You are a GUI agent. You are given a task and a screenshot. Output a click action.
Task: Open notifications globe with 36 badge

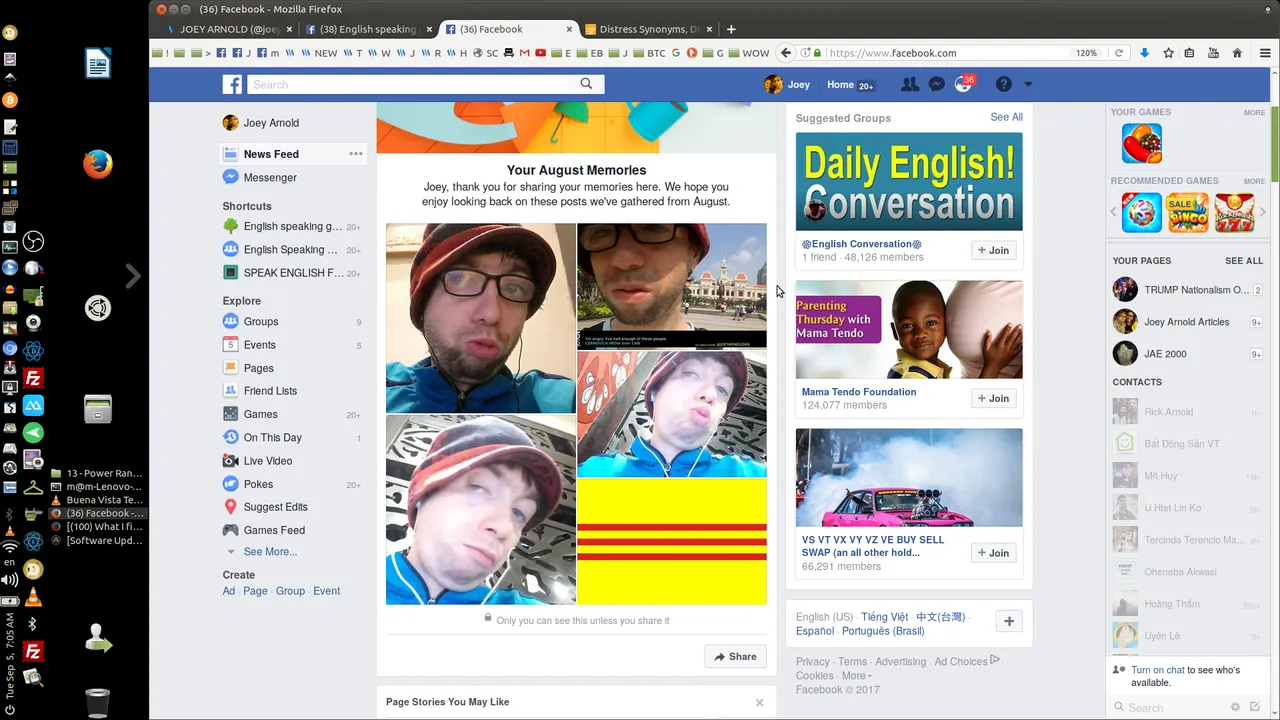click(x=963, y=85)
